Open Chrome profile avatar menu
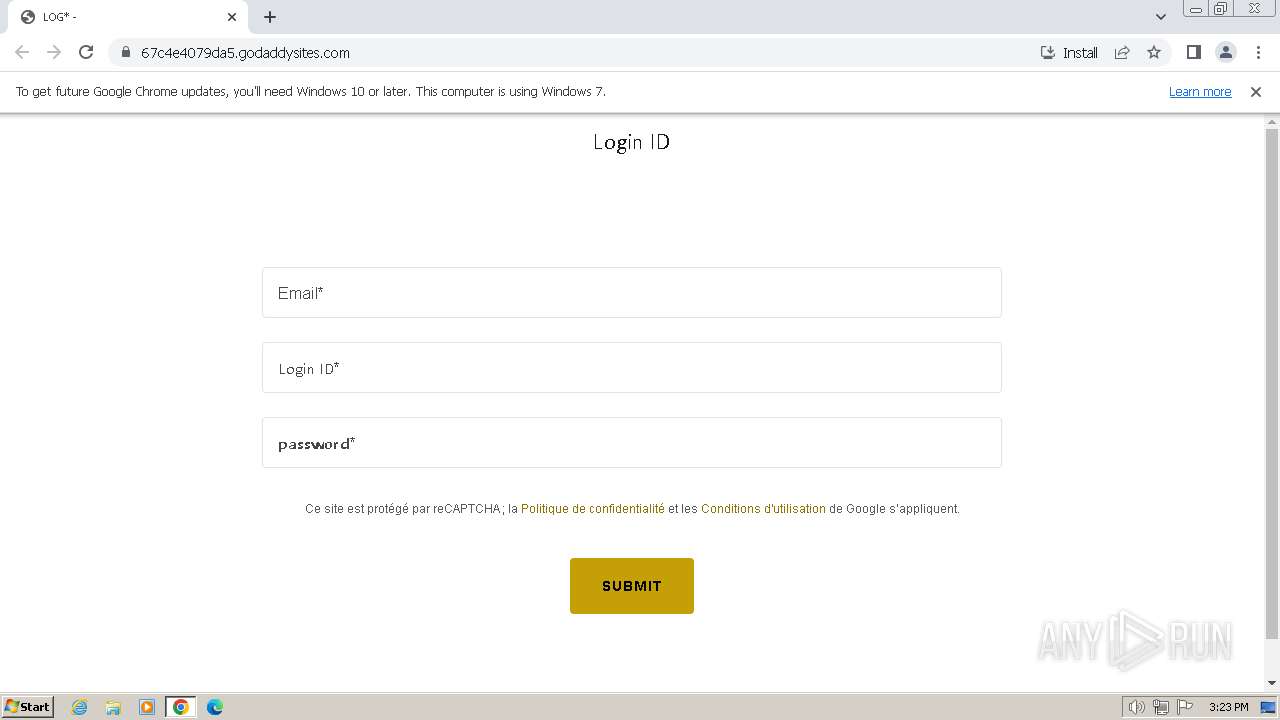The height and width of the screenshot is (720, 1280). point(1225,52)
